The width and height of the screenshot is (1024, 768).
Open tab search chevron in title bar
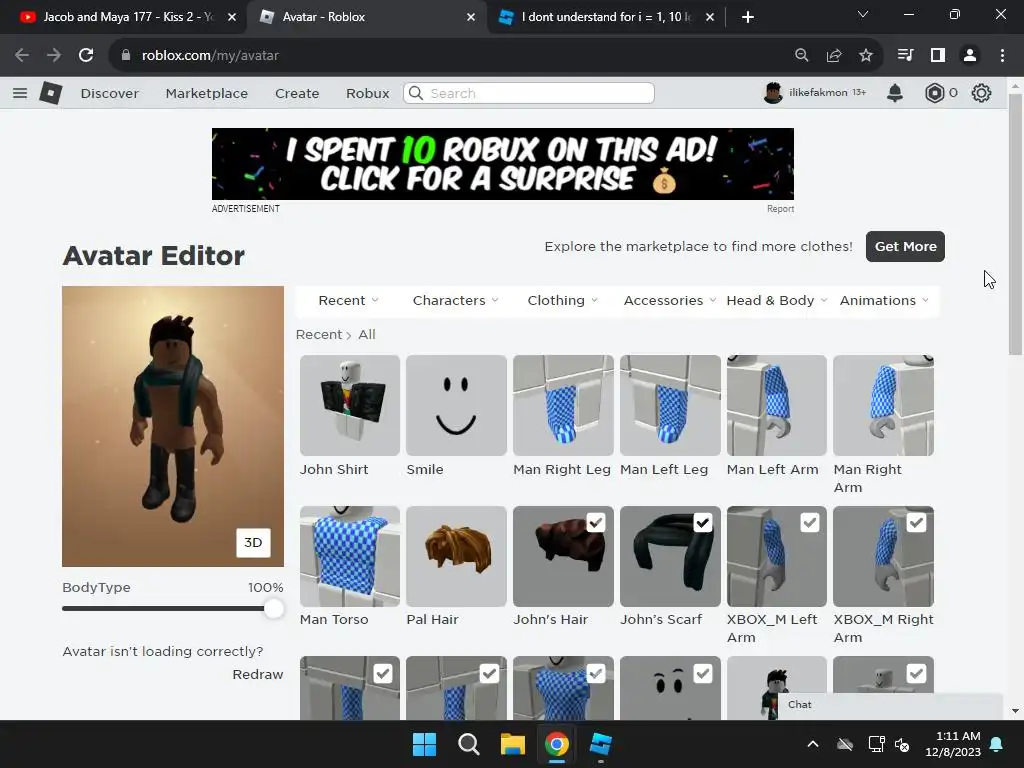[x=863, y=14]
